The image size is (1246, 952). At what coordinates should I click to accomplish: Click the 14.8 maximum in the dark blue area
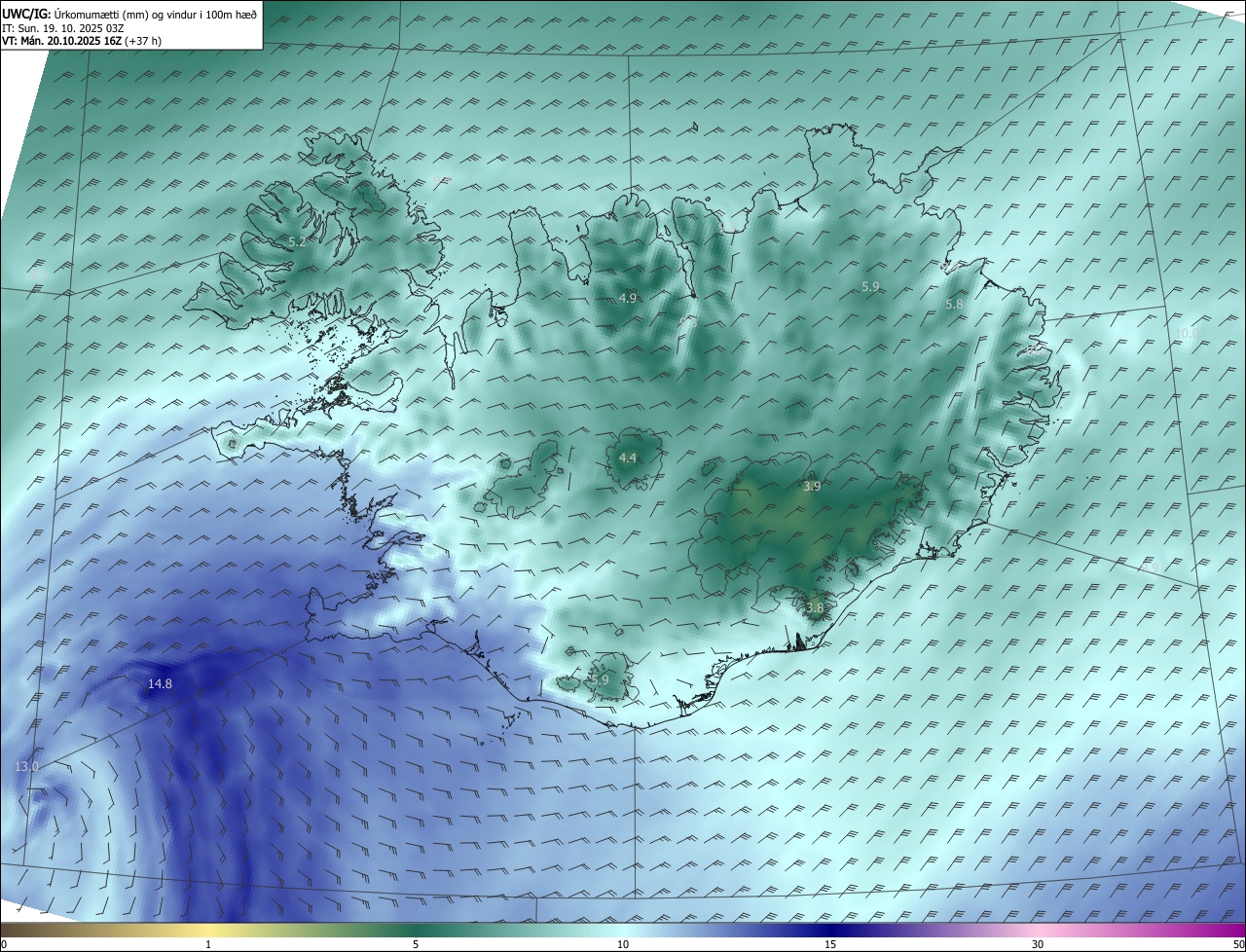pos(160,684)
